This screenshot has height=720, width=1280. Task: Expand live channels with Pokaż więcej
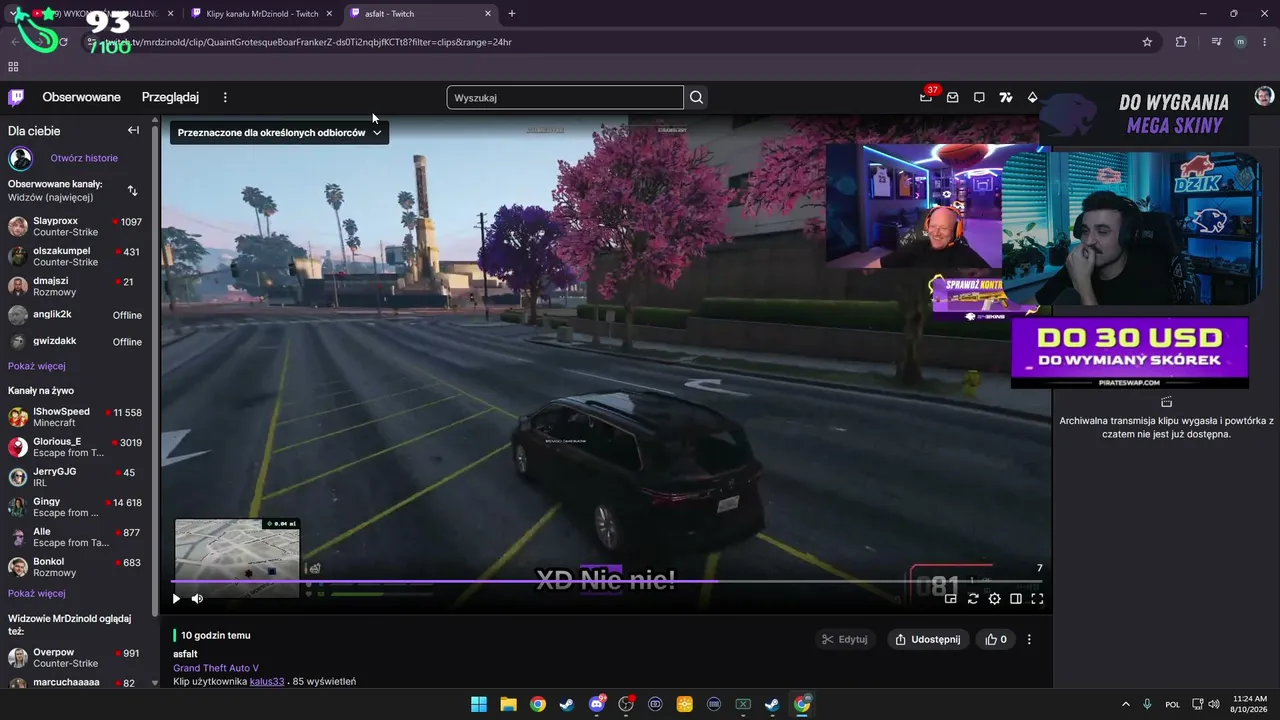tap(37, 593)
